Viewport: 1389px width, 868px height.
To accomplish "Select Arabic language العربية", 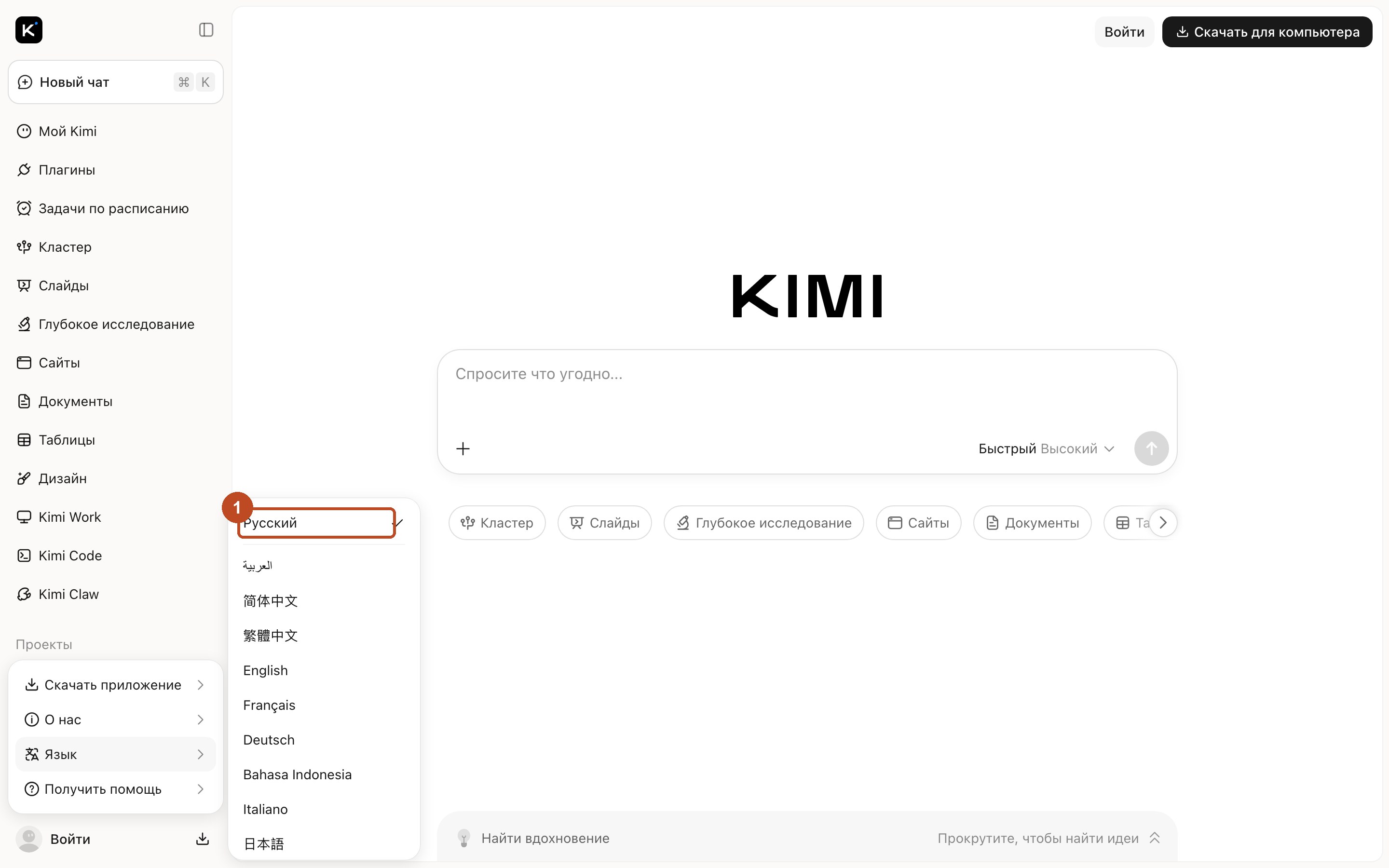I will tap(324, 566).
